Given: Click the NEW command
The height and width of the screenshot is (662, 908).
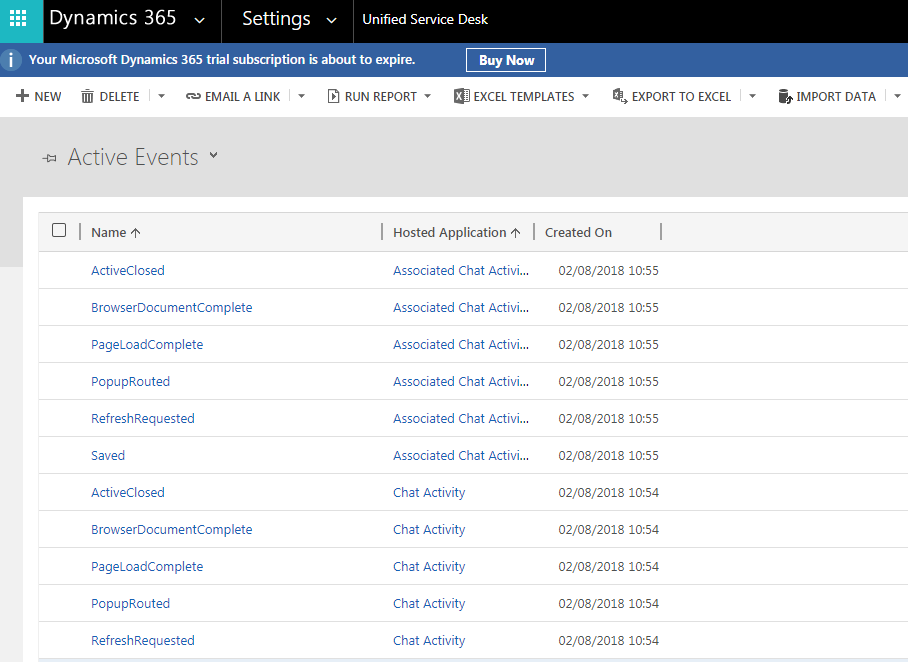Looking at the screenshot, I should point(47,97).
